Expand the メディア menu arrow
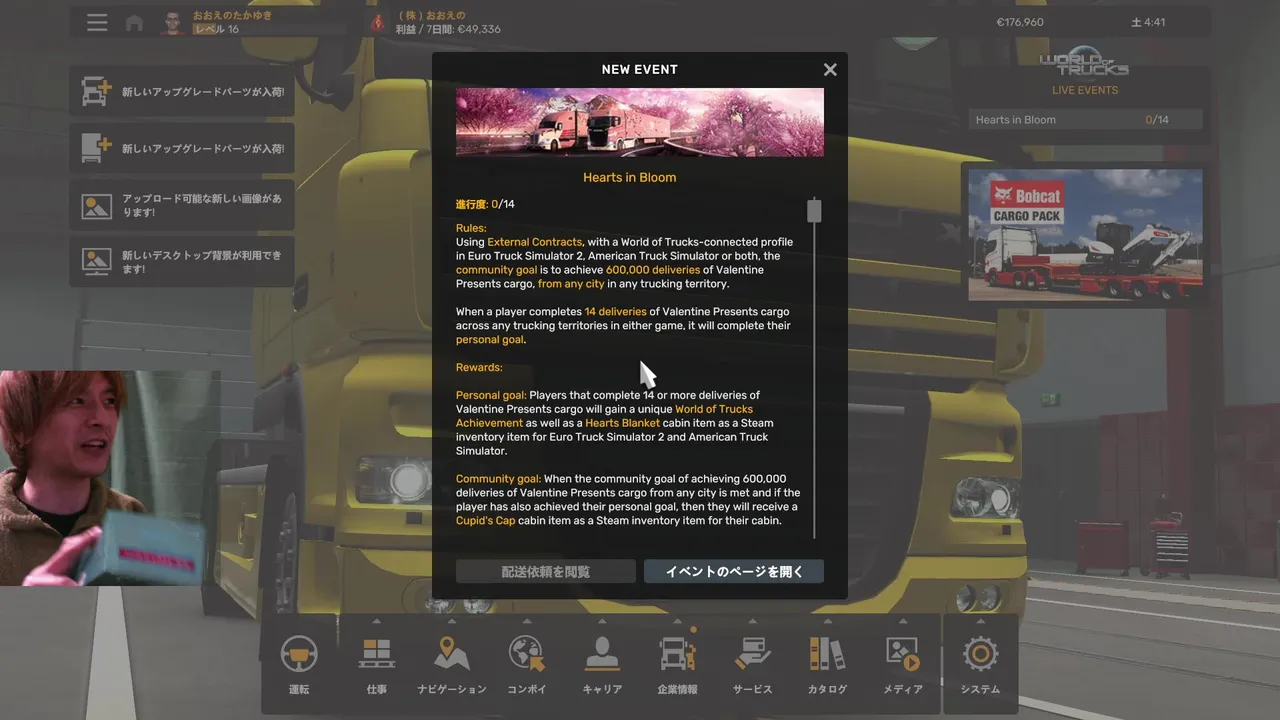This screenshot has width=1280, height=720. point(903,620)
